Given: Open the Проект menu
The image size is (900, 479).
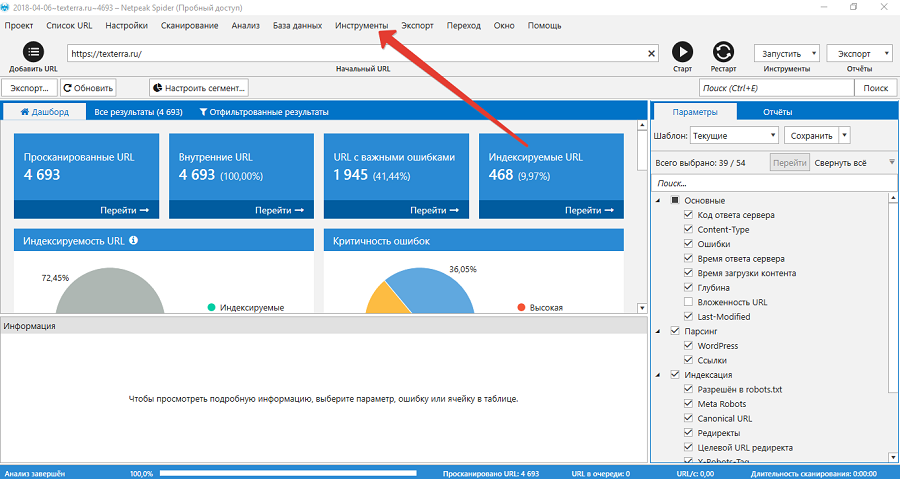Looking at the screenshot, I should 19,26.
